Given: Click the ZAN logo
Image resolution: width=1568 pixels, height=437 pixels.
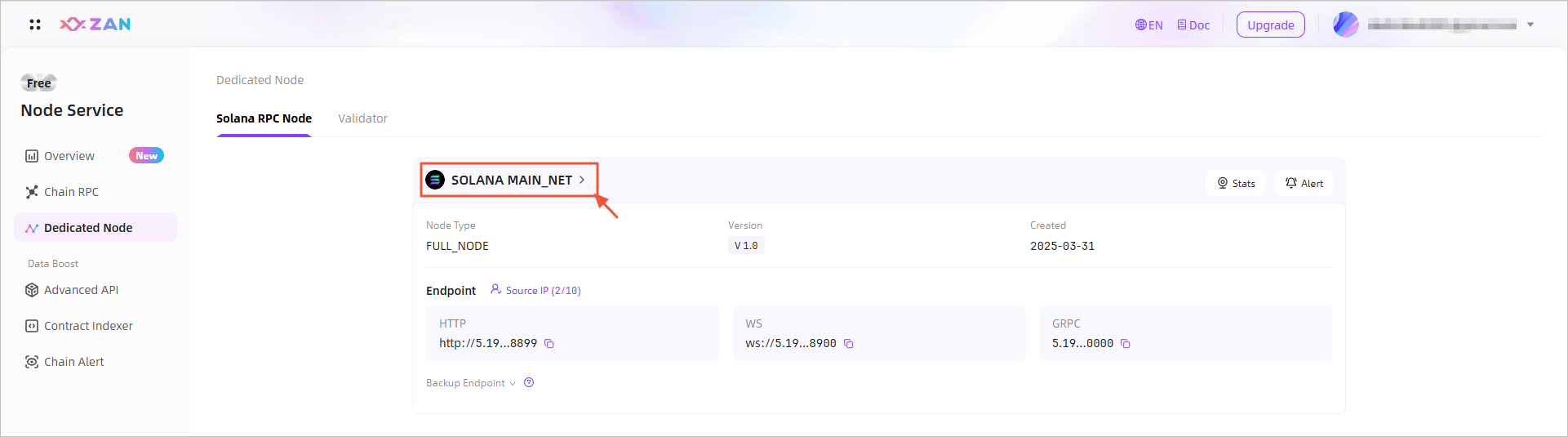Looking at the screenshot, I should [95, 25].
